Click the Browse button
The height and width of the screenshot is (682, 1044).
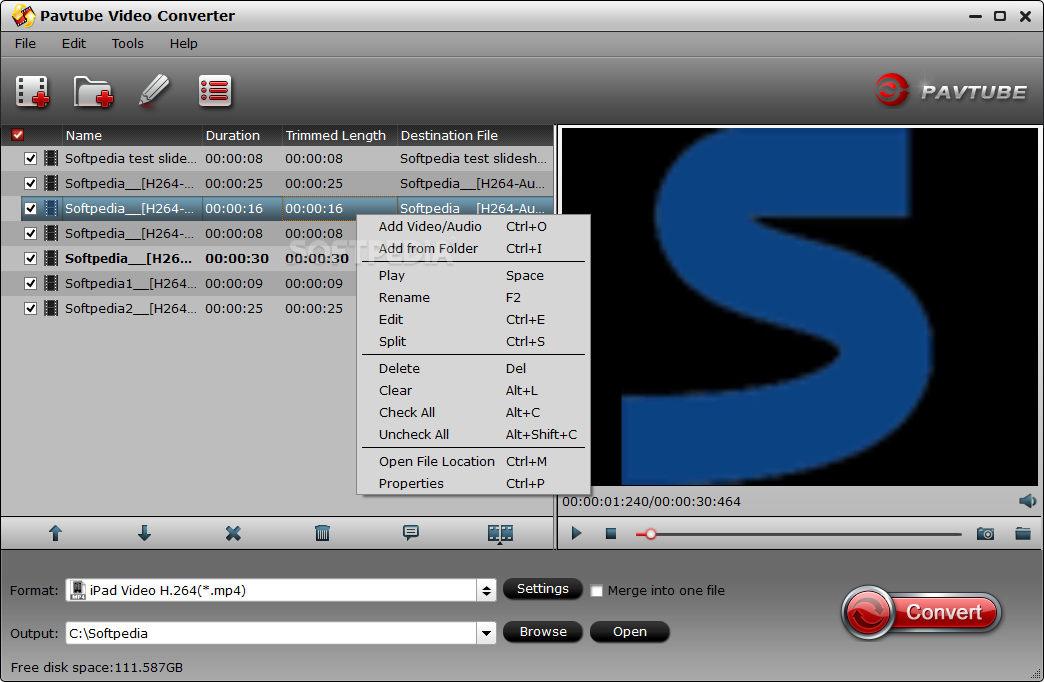pos(543,631)
